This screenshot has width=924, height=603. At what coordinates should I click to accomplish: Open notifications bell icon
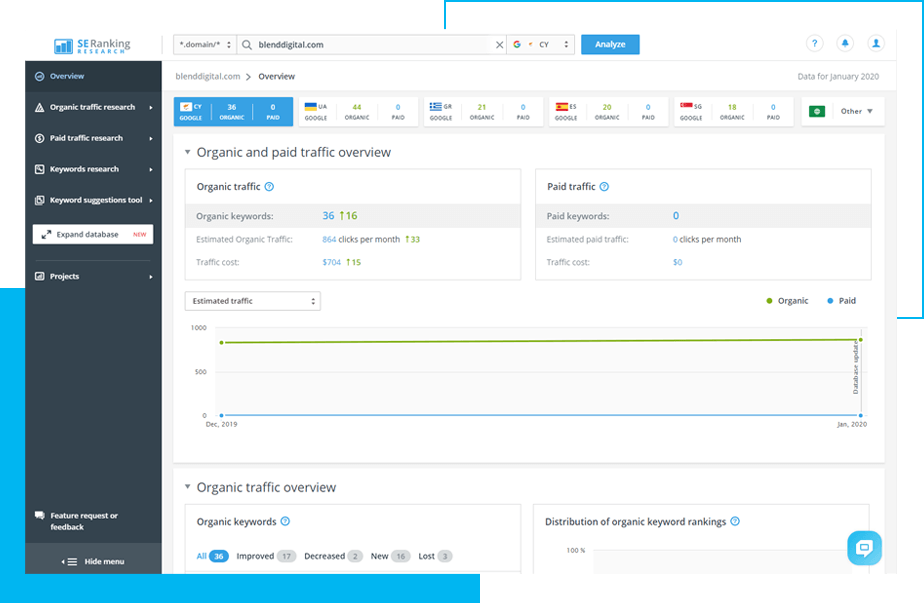click(x=845, y=44)
